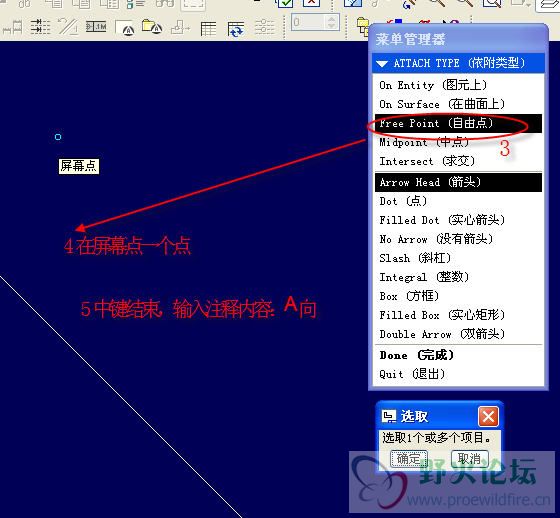Click the spinner arrows on the numeric field
This screenshot has width=560, height=518.
point(332,23)
